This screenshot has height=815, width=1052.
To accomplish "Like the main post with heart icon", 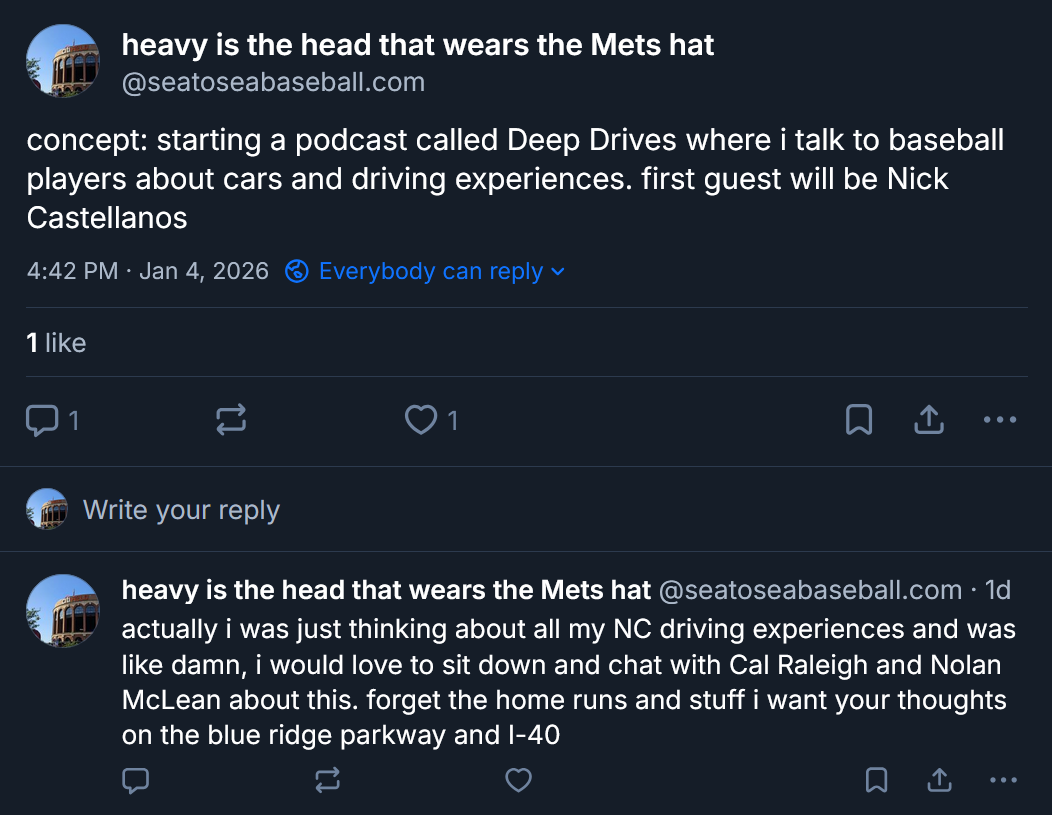I will (x=421, y=421).
